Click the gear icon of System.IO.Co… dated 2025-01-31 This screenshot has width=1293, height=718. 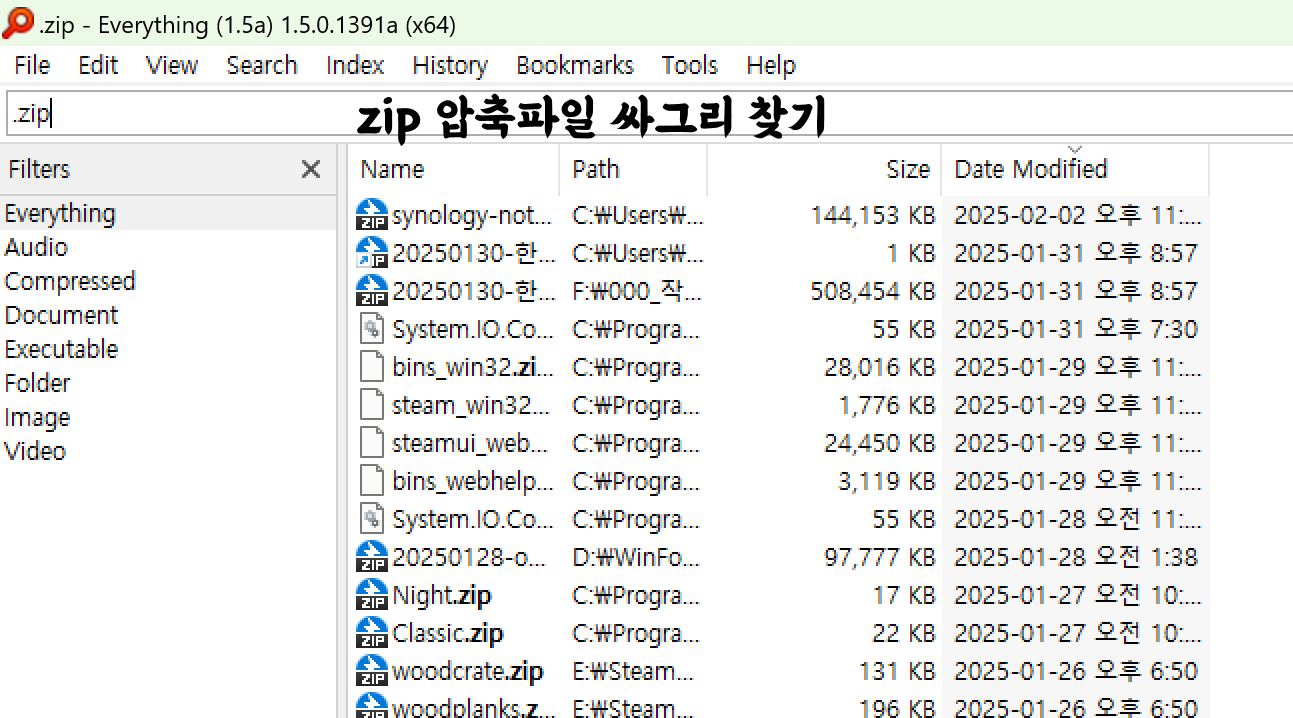point(372,329)
